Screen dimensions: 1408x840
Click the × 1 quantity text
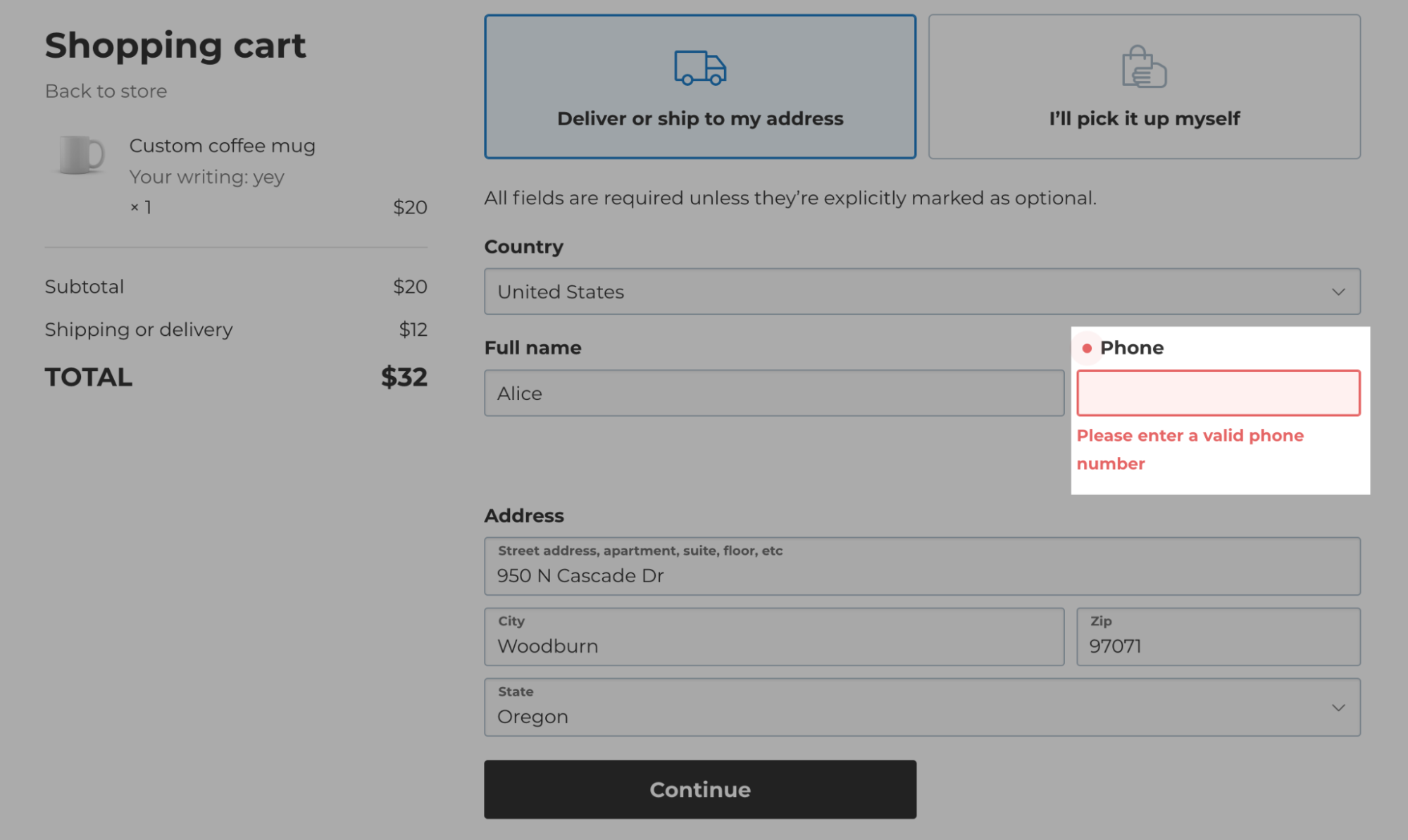141,207
